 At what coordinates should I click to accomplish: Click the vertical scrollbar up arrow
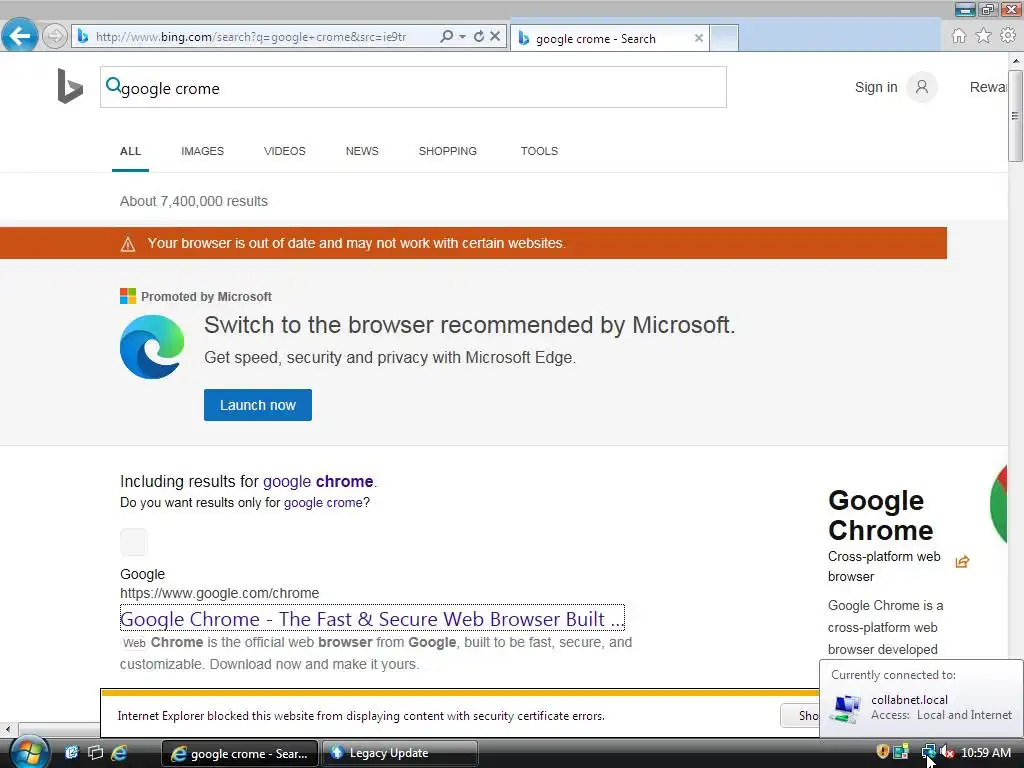[1016, 61]
